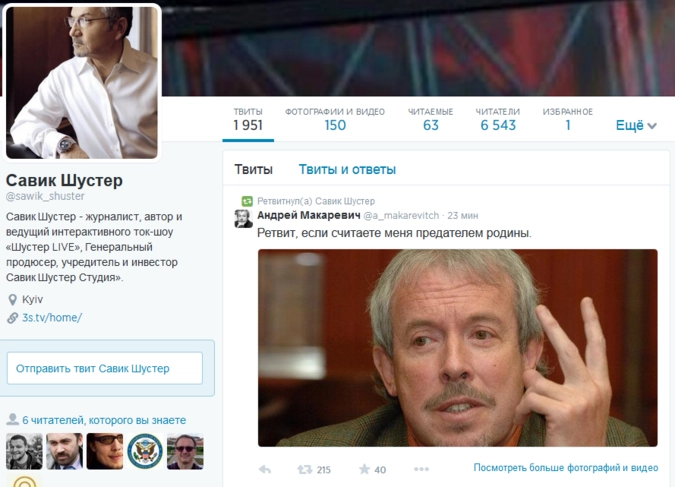Show the Читатели list with 6 543
Viewport: 675px width, 487px height.
point(497,119)
